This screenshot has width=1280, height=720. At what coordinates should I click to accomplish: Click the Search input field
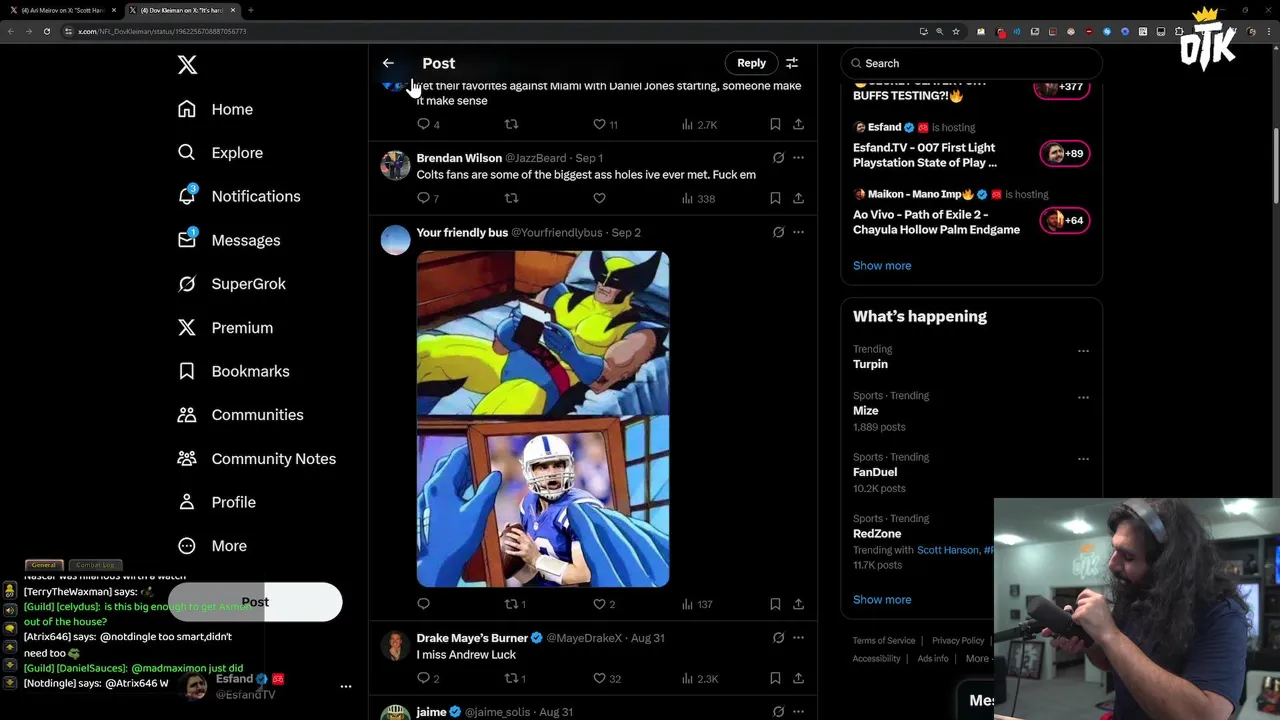[971, 63]
